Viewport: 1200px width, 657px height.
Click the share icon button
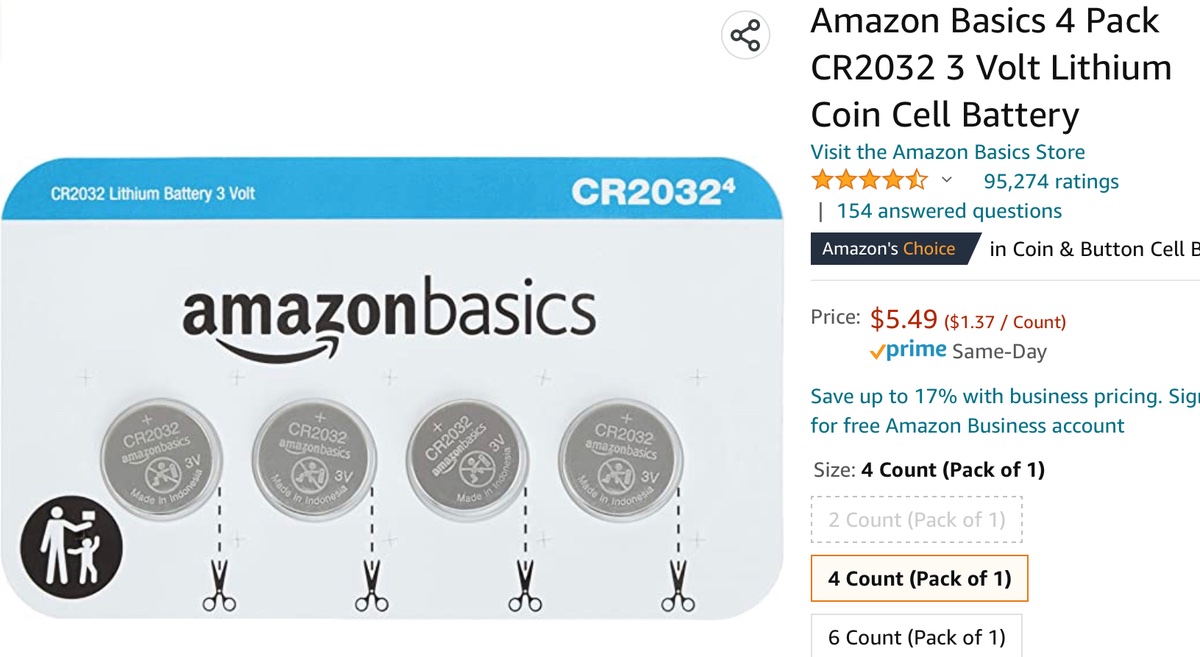[x=744, y=36]
